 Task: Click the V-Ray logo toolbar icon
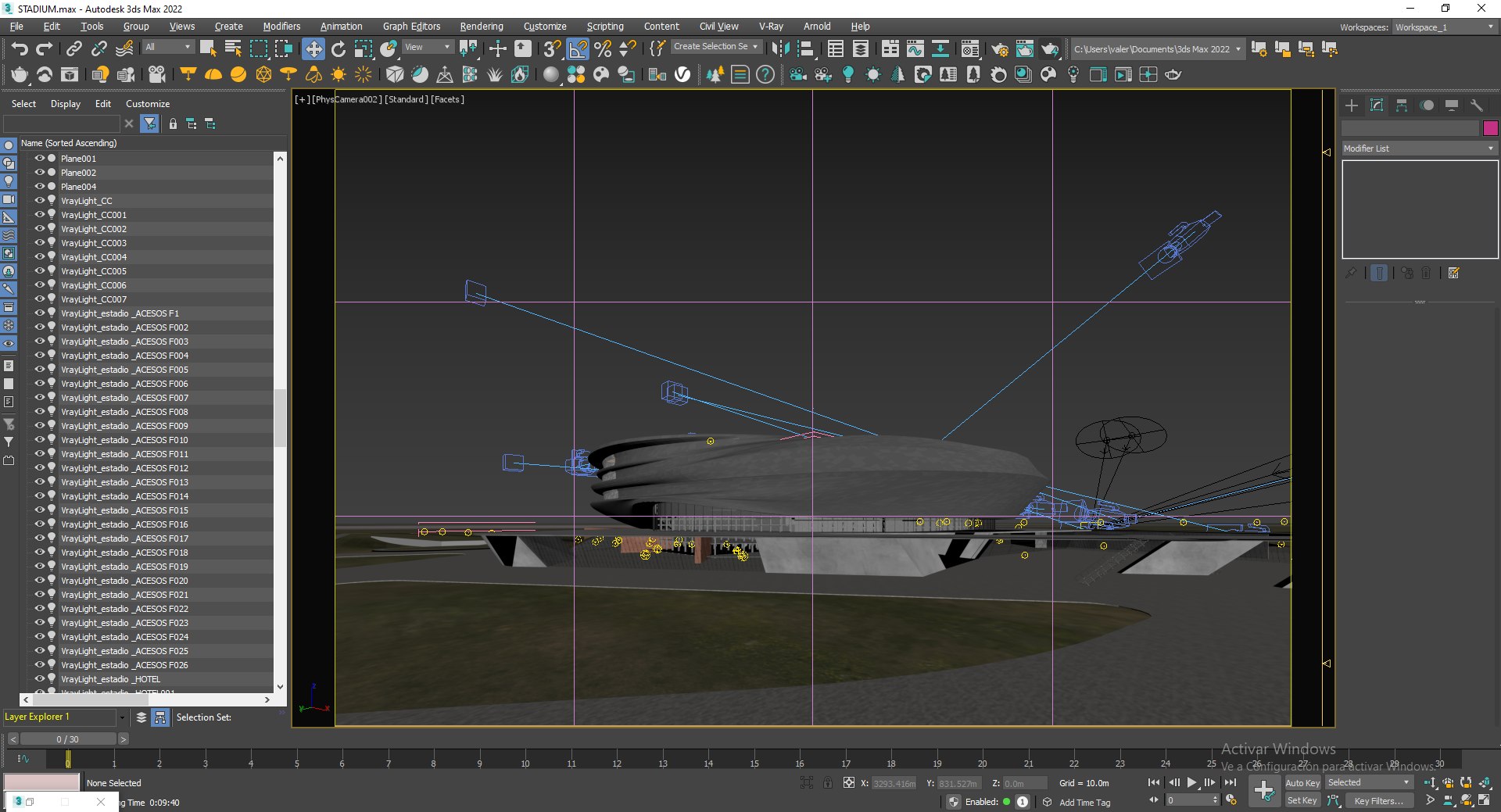682,74
